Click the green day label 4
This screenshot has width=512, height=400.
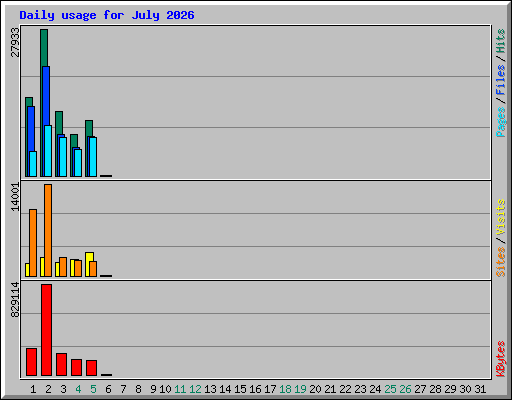coord(78,389)
